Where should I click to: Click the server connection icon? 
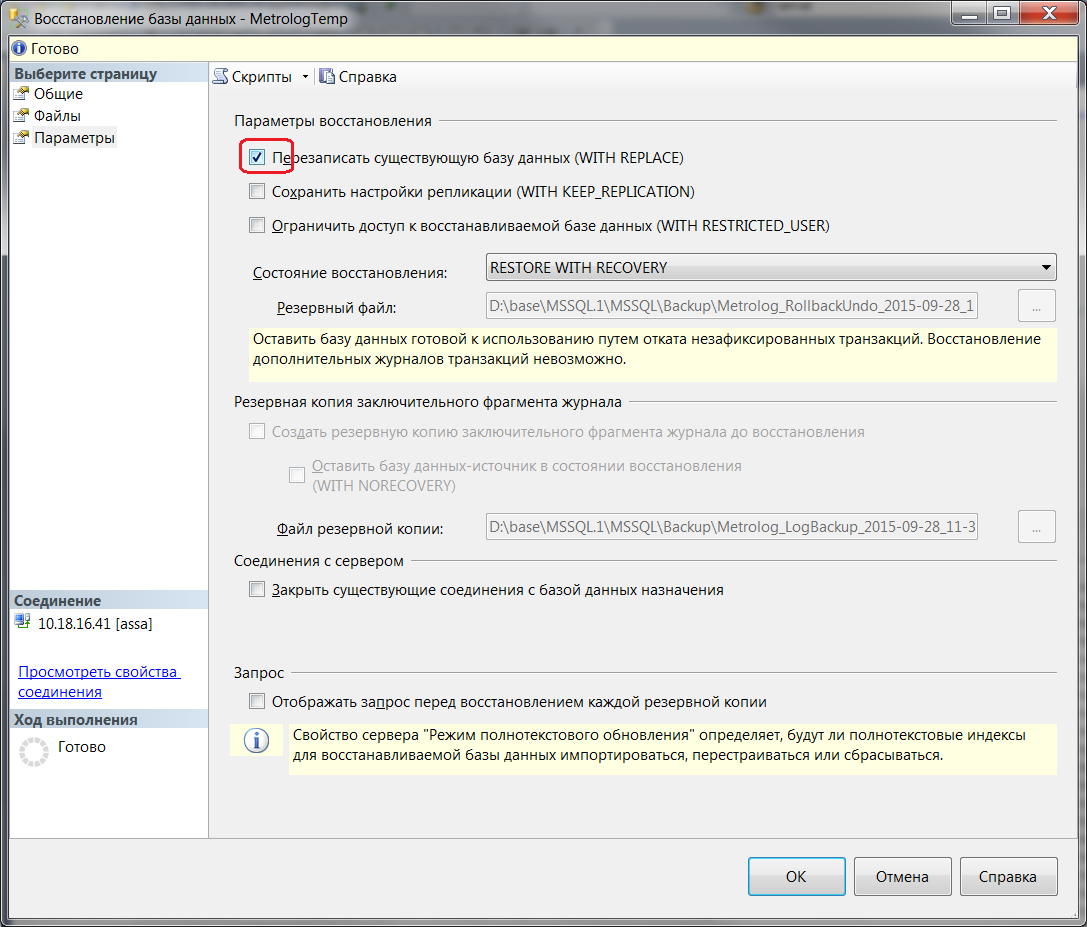click(x=24, y=622)
